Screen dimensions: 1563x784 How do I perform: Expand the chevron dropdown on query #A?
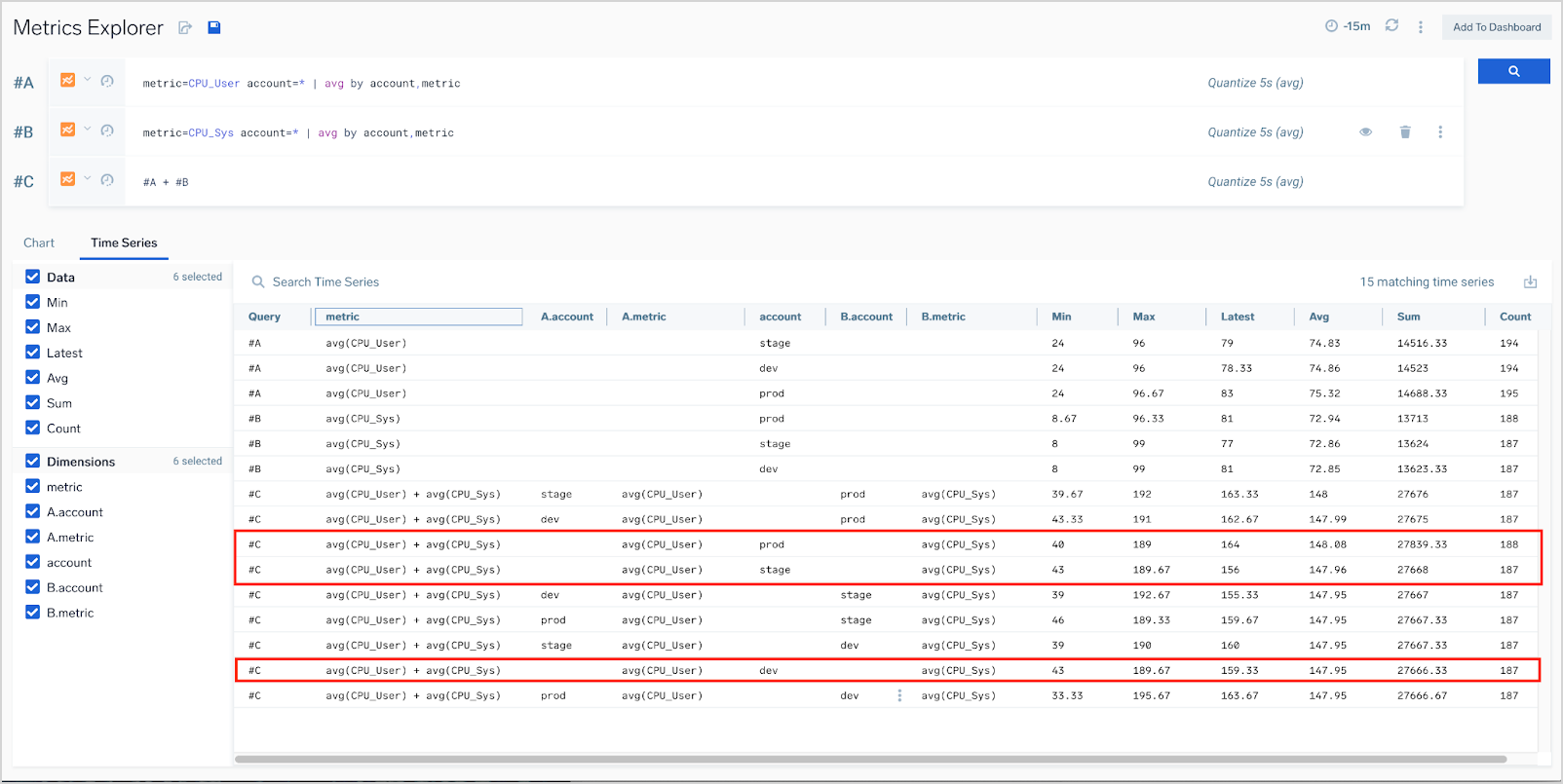[x=87, y=80]
